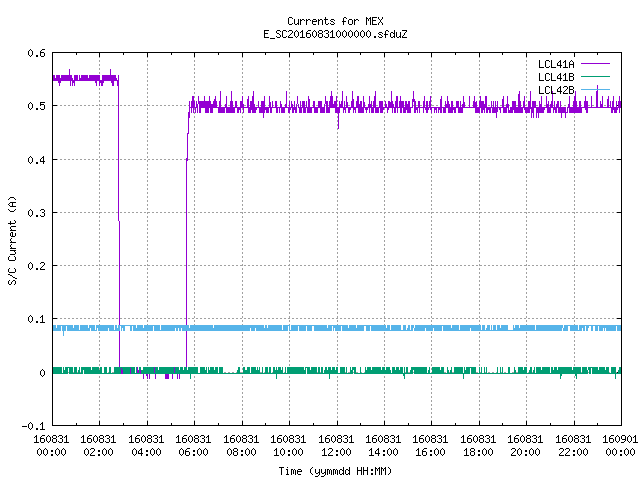Click the x-axis tick 160831 12:00
Viewport: 640px width, 480px height.
tap(336, 446)
